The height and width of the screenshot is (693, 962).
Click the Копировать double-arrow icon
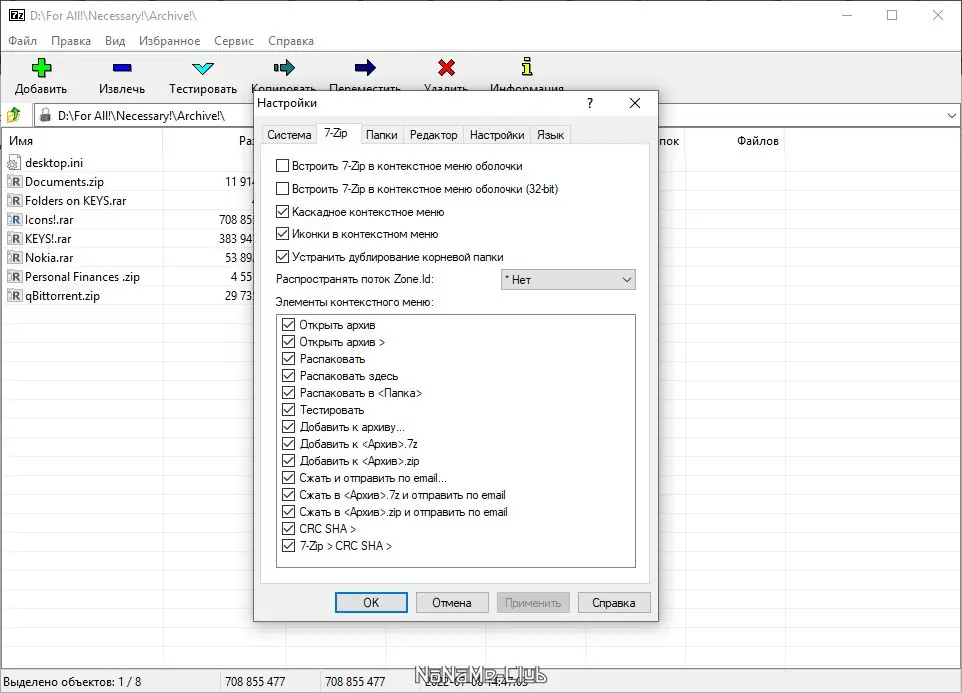(284, 67)
